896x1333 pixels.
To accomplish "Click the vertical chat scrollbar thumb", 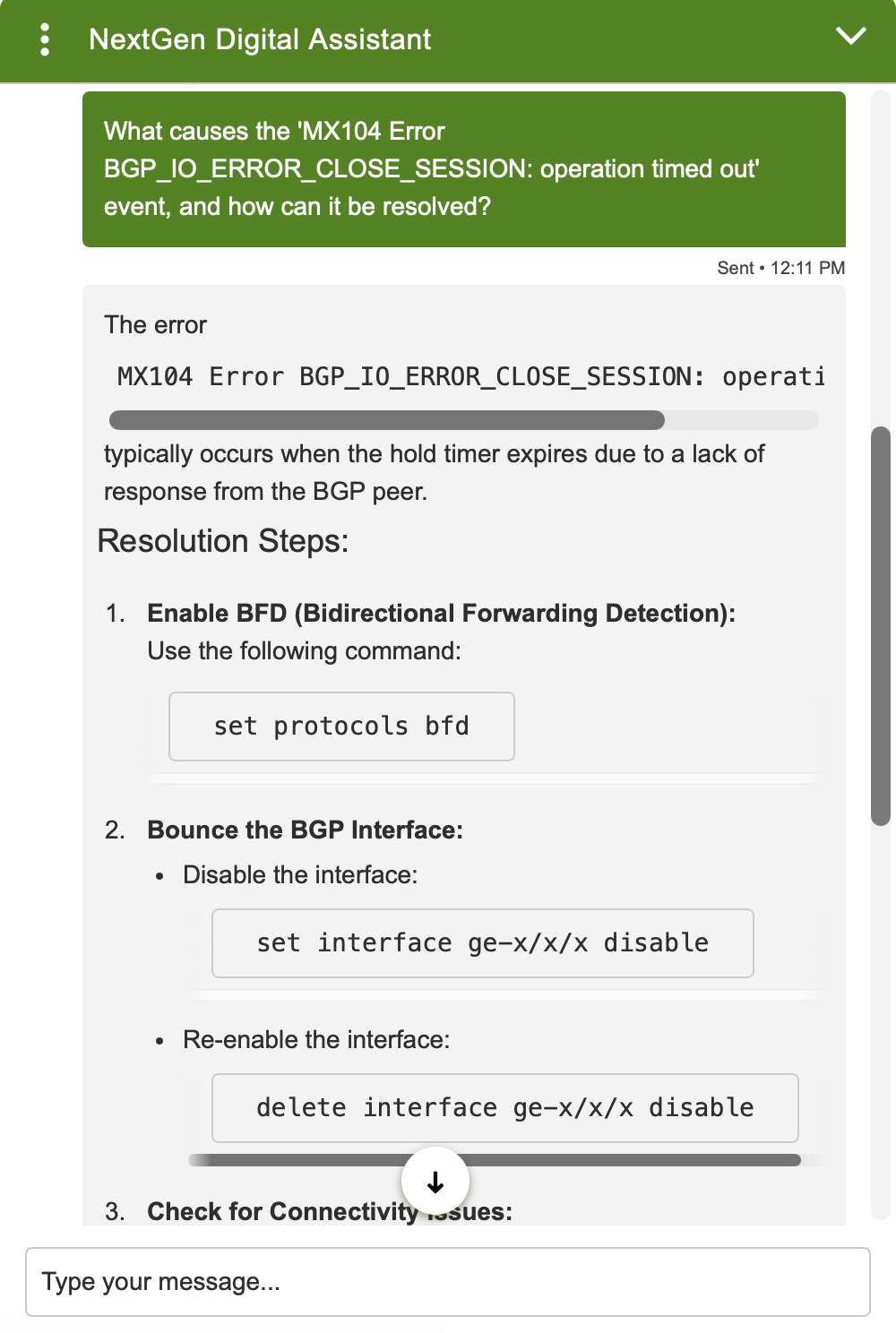I will click(881, 625).
